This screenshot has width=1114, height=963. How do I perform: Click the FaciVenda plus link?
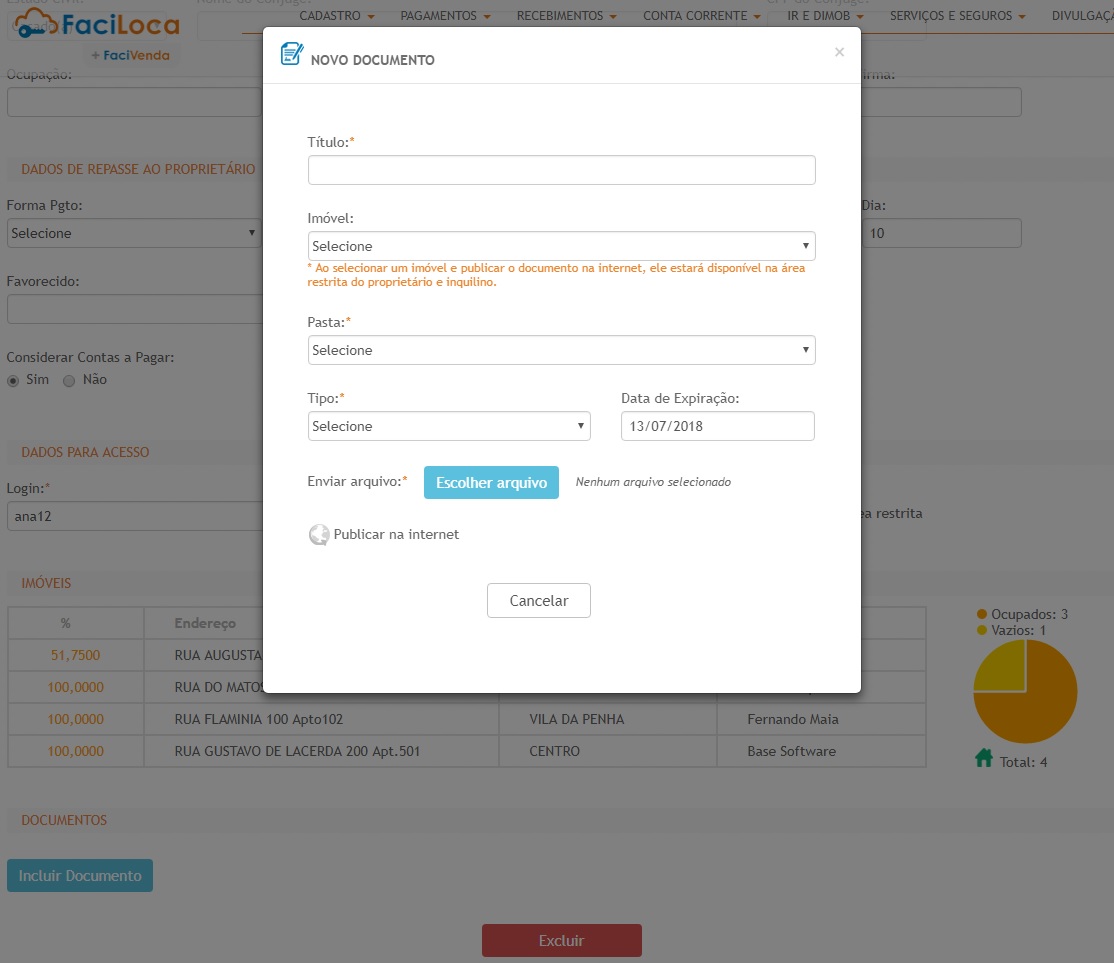(130, 55)
